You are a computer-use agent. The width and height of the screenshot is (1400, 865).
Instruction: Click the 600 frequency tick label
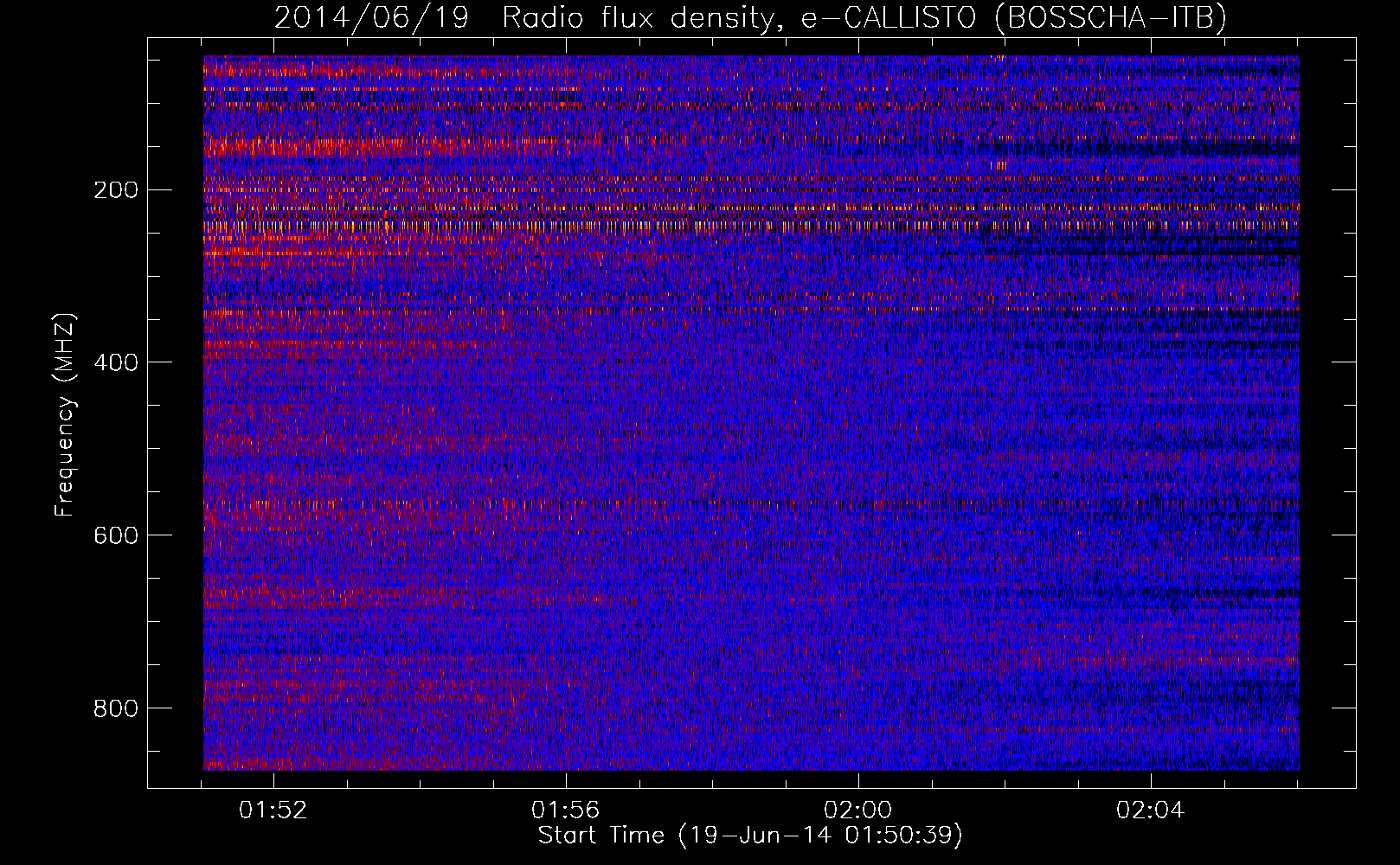click(x=115, y=535)
